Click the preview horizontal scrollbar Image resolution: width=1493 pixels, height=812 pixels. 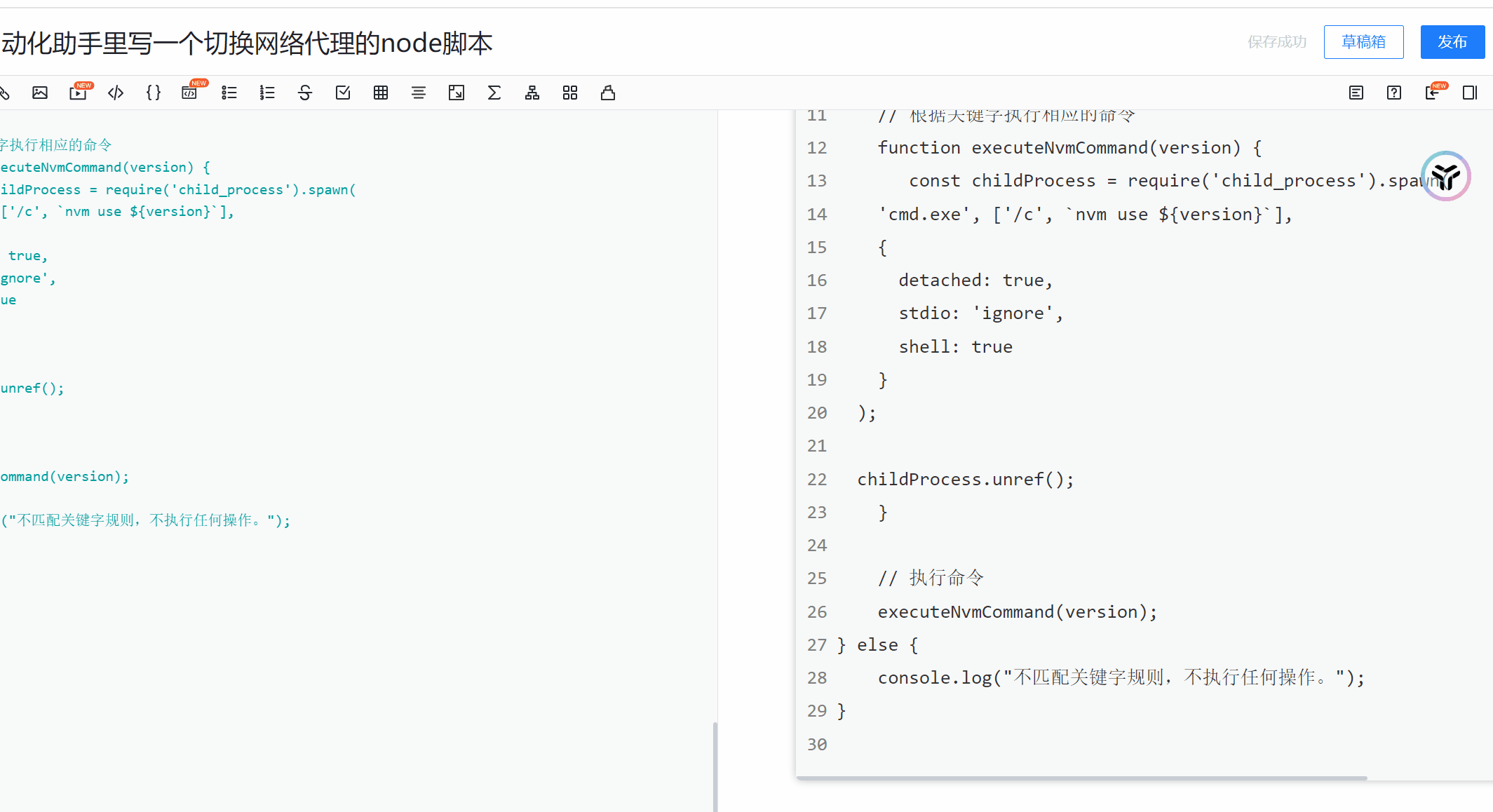coord(1081,778)
